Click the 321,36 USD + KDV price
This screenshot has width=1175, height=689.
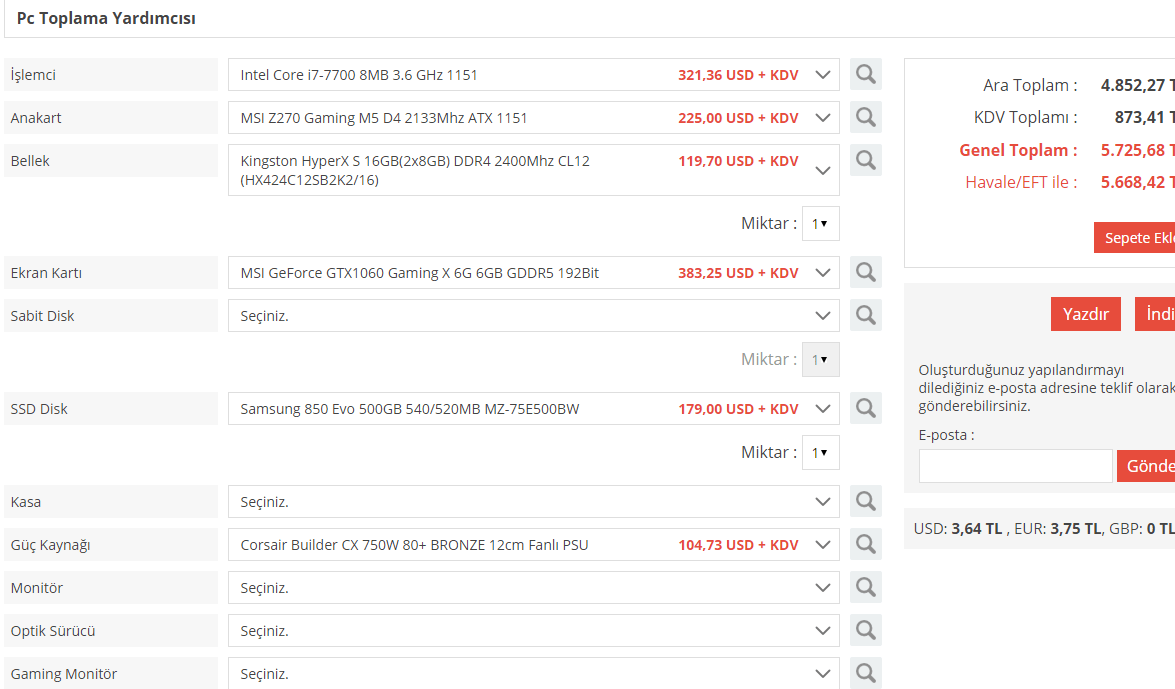pos(738,75)
